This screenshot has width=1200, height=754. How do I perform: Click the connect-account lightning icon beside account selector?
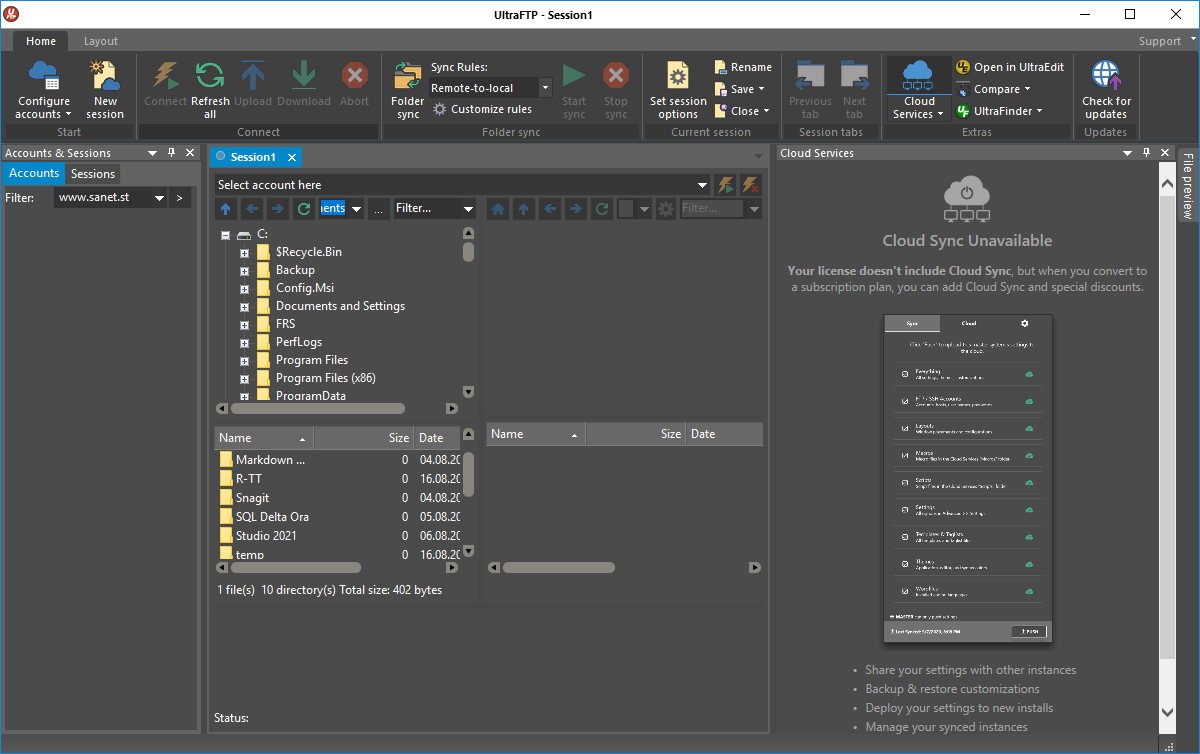click(x=727, y=185)
